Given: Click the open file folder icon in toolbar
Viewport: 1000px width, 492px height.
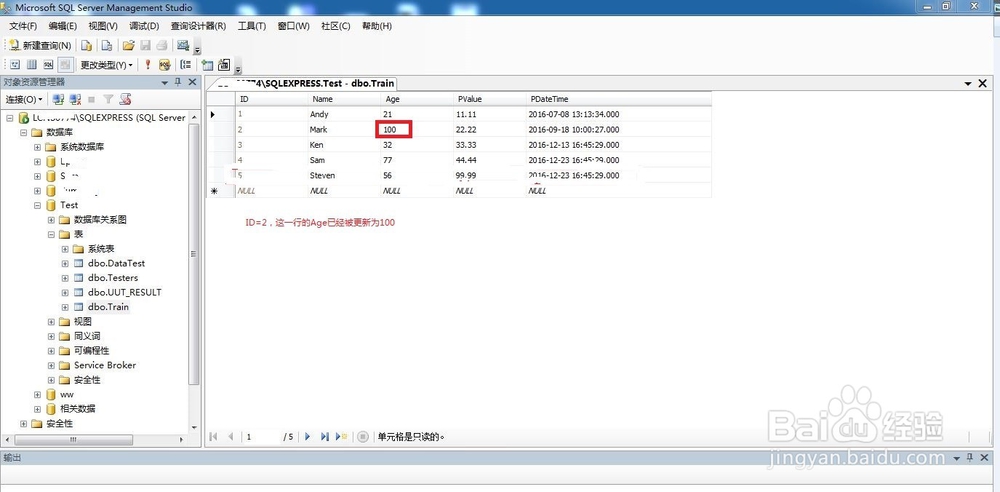Looking at the screenshot, I should (128, 45).
